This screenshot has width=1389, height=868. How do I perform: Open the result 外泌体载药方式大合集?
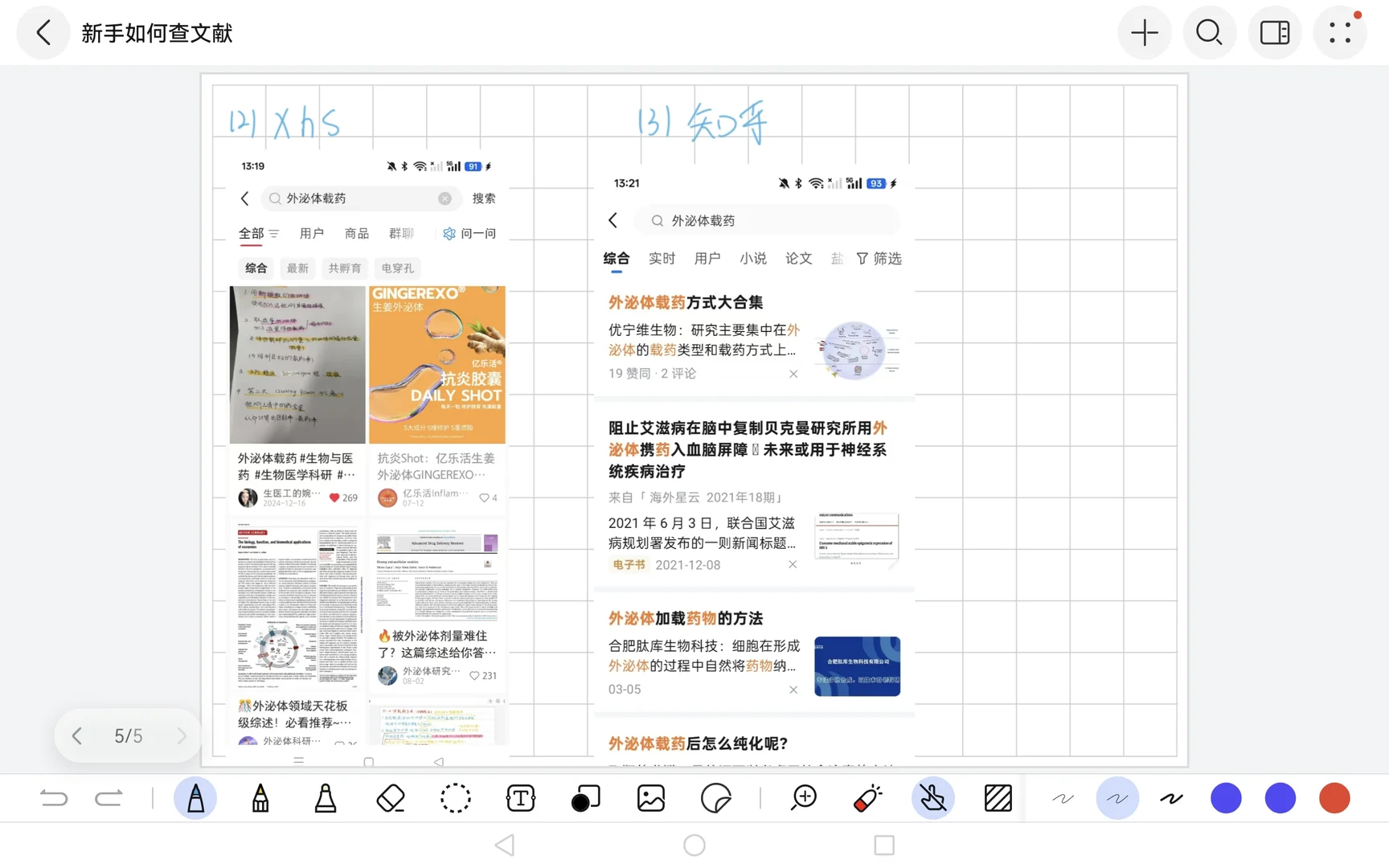click(686, 303)
